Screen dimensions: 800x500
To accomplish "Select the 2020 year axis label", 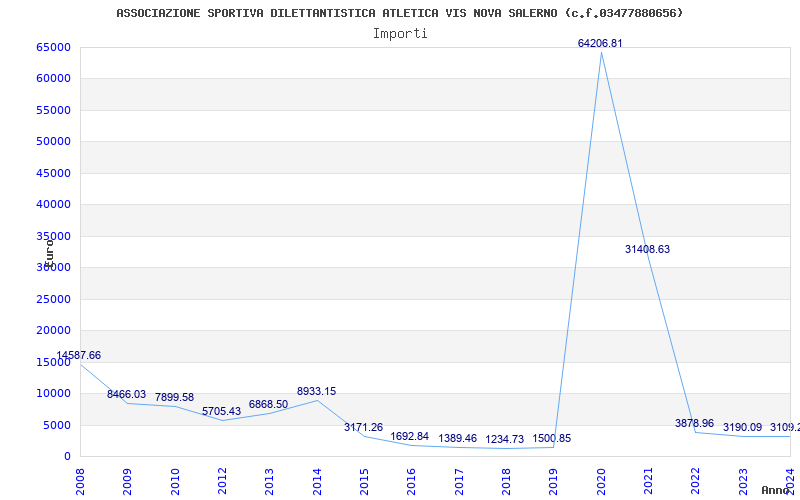I will point(602,482).
